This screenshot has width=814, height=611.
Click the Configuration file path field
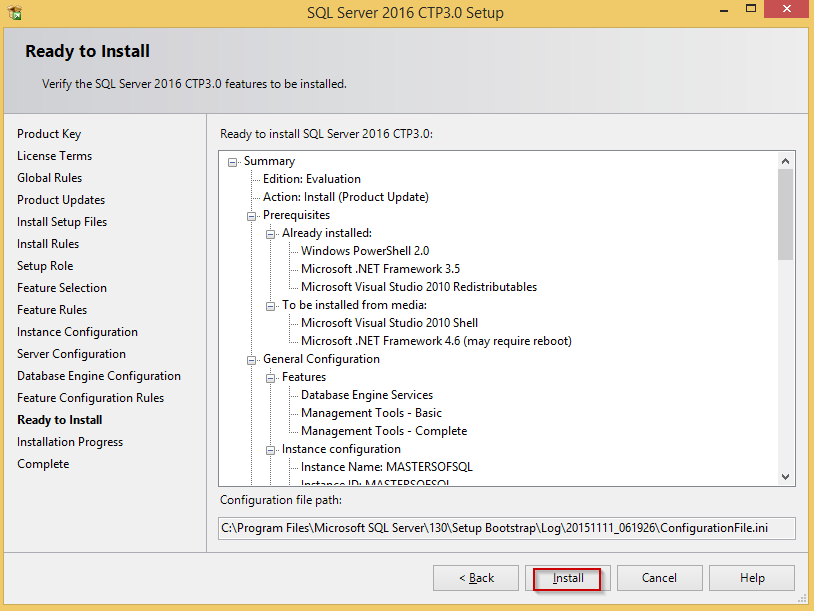click(507, 528)
